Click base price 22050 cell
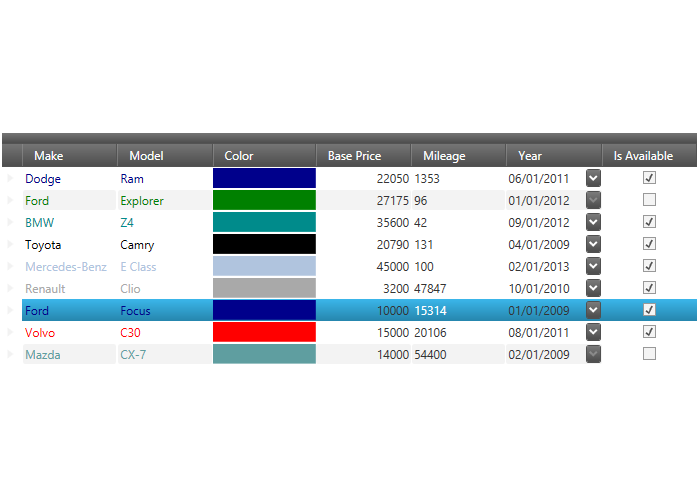 tap(363, 179)
